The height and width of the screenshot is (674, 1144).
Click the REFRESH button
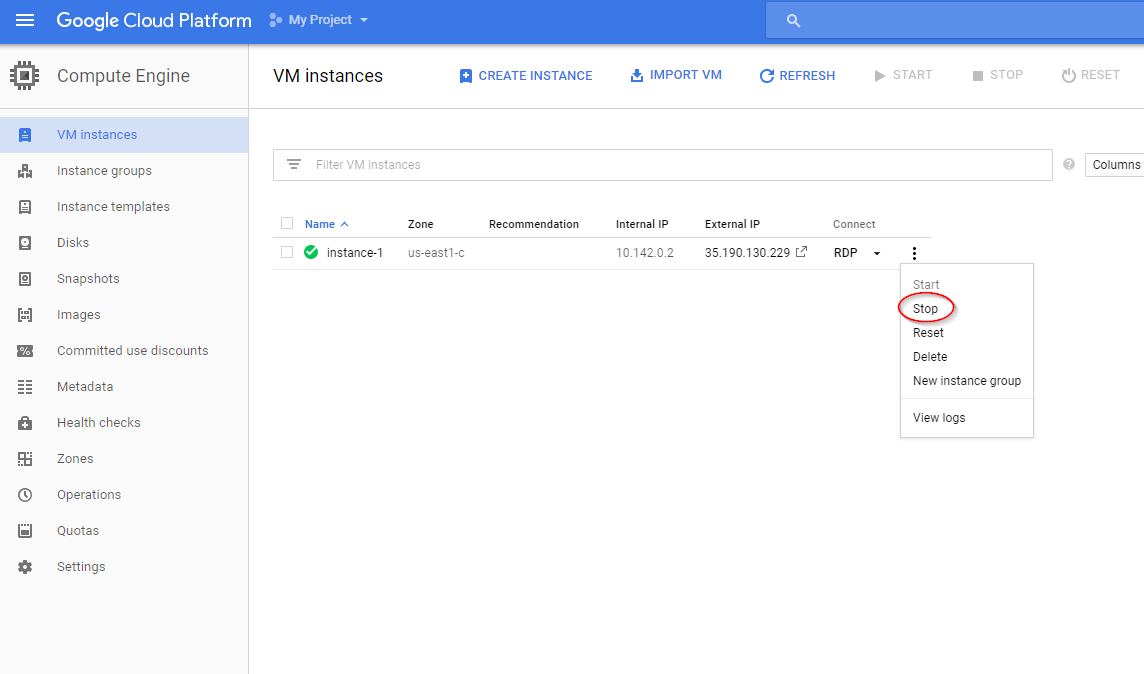click(797, 76)
